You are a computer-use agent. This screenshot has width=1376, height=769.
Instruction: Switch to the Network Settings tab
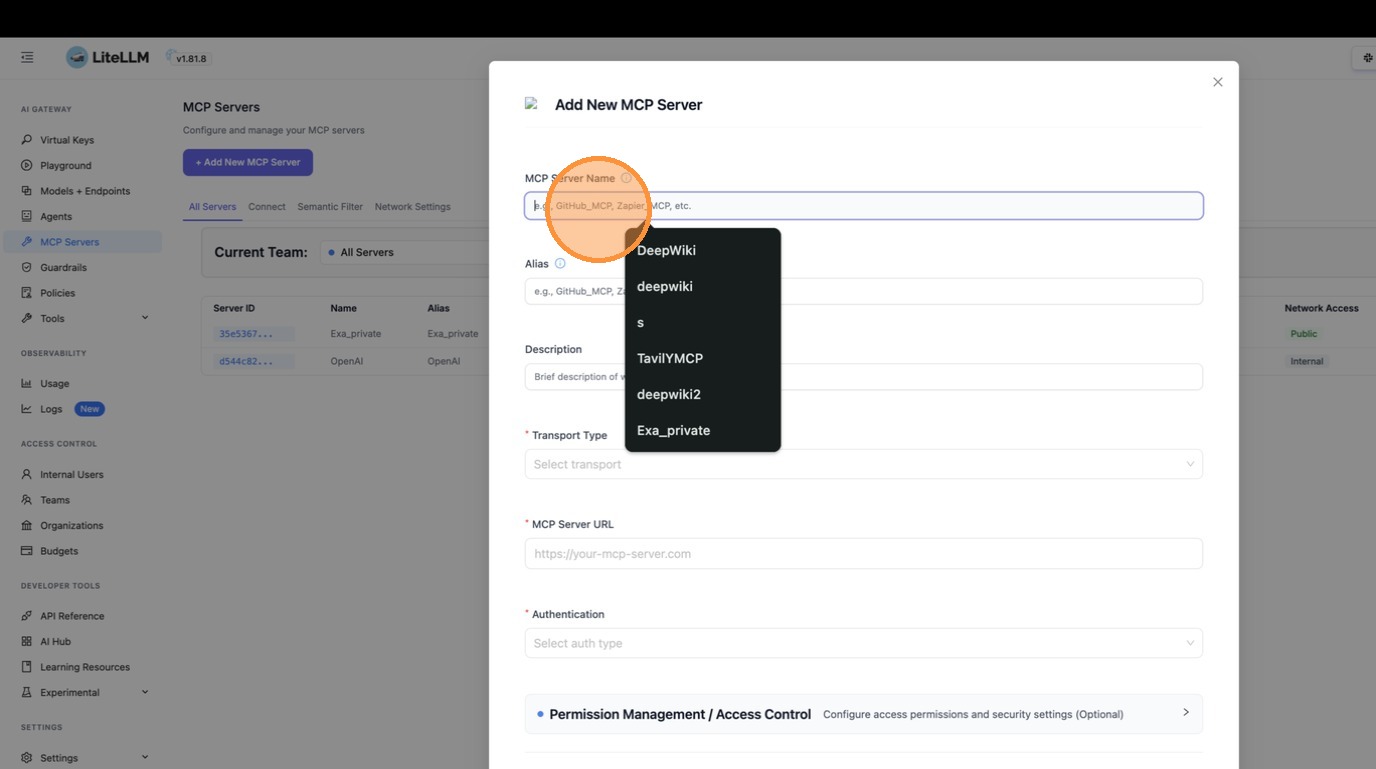[413, 207]
